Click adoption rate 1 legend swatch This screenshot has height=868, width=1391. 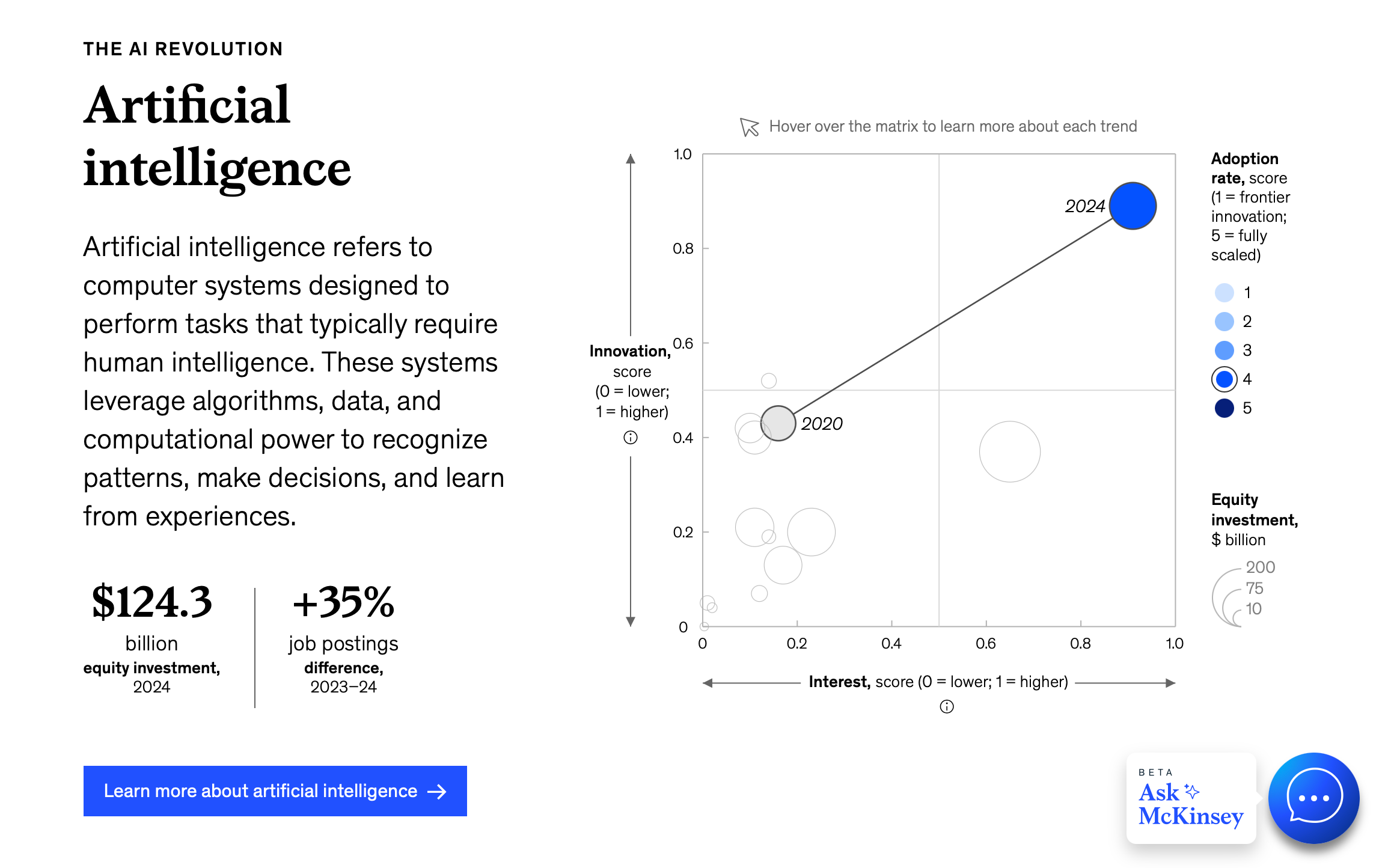click(1224, 293)
